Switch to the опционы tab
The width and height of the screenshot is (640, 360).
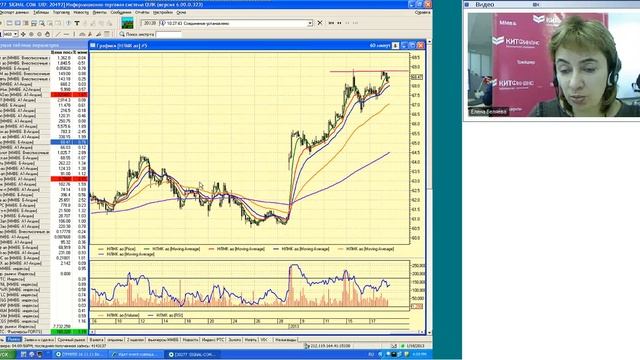point(115,340)
